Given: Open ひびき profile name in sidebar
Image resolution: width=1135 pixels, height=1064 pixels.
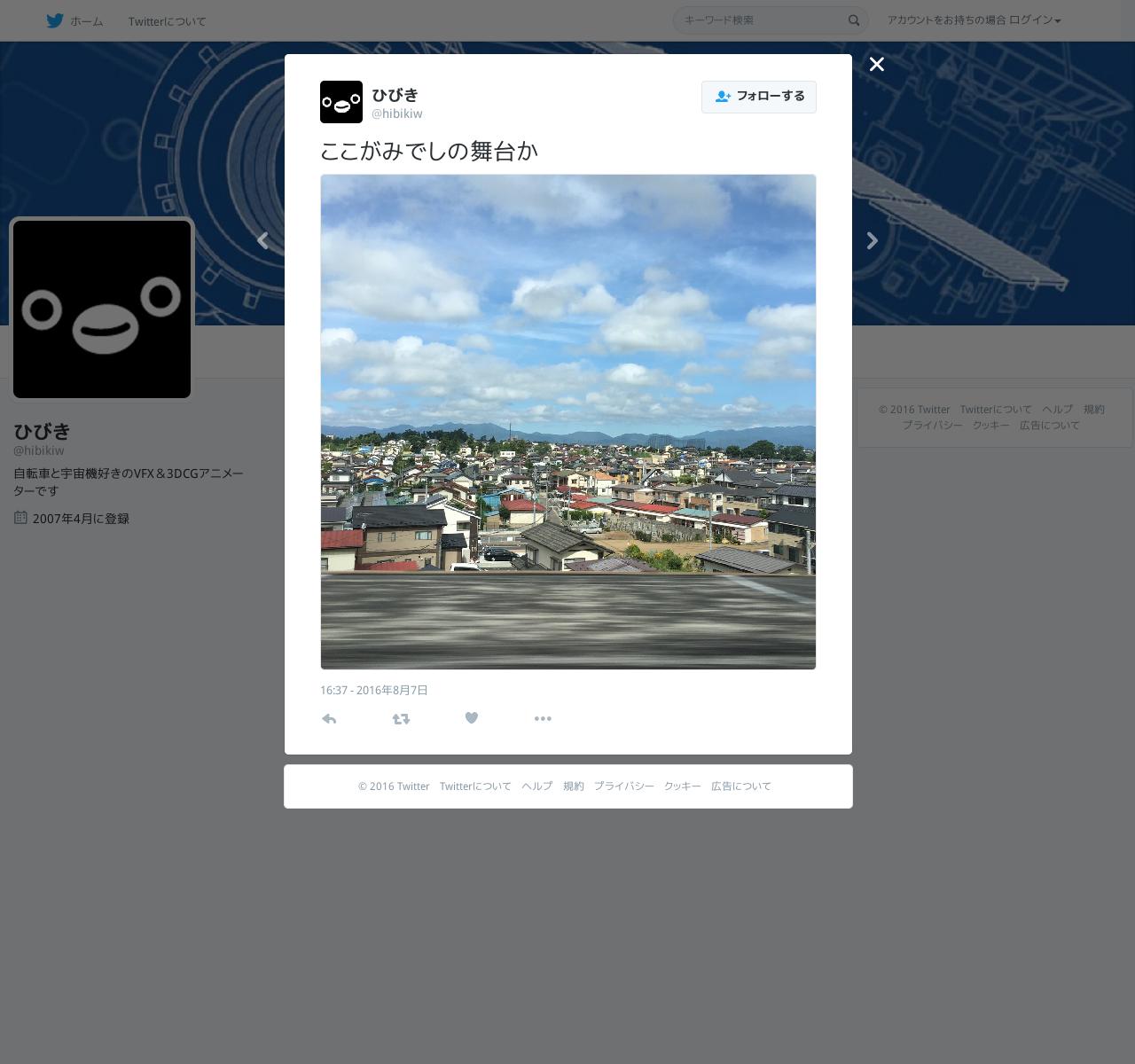Looking at the screenshot, I should (42, 431).
